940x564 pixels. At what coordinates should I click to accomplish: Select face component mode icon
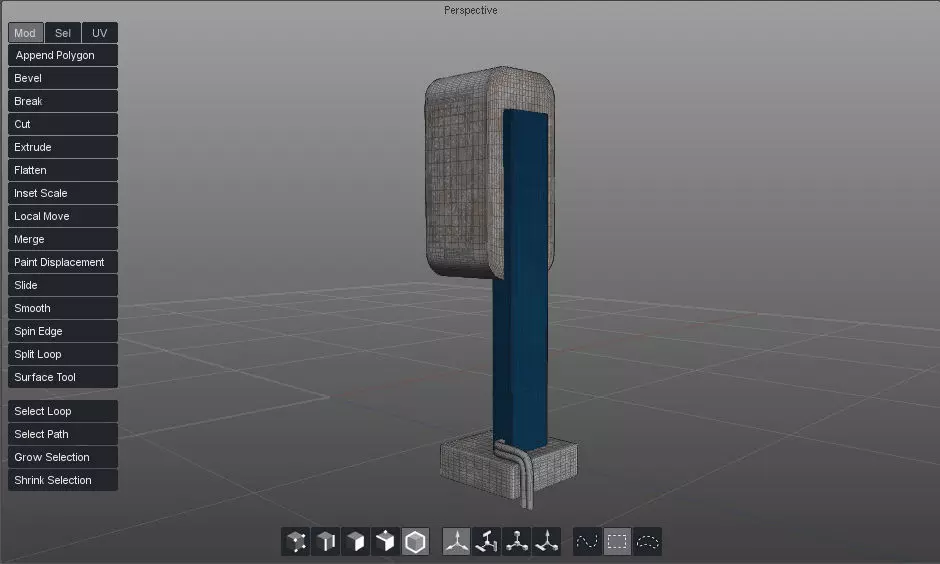point(355,542)
